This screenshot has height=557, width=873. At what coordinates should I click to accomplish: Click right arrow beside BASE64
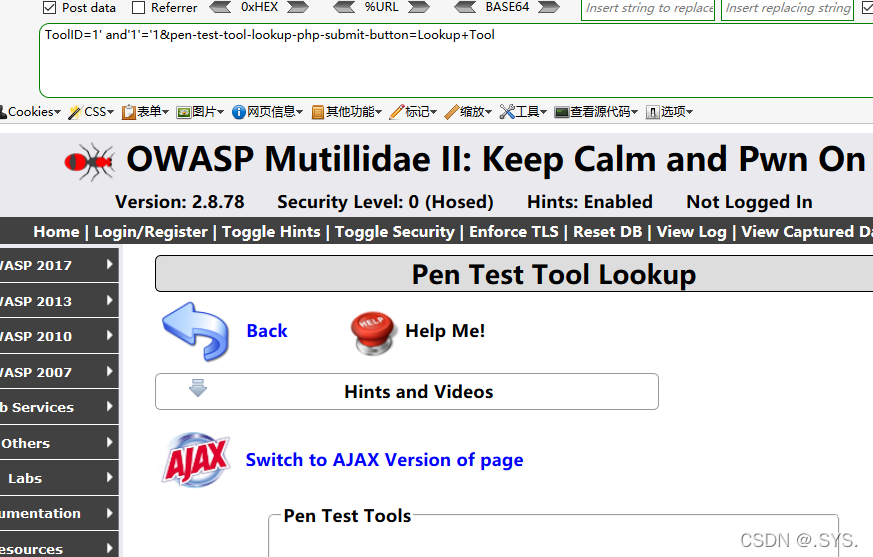coord(549,7)
